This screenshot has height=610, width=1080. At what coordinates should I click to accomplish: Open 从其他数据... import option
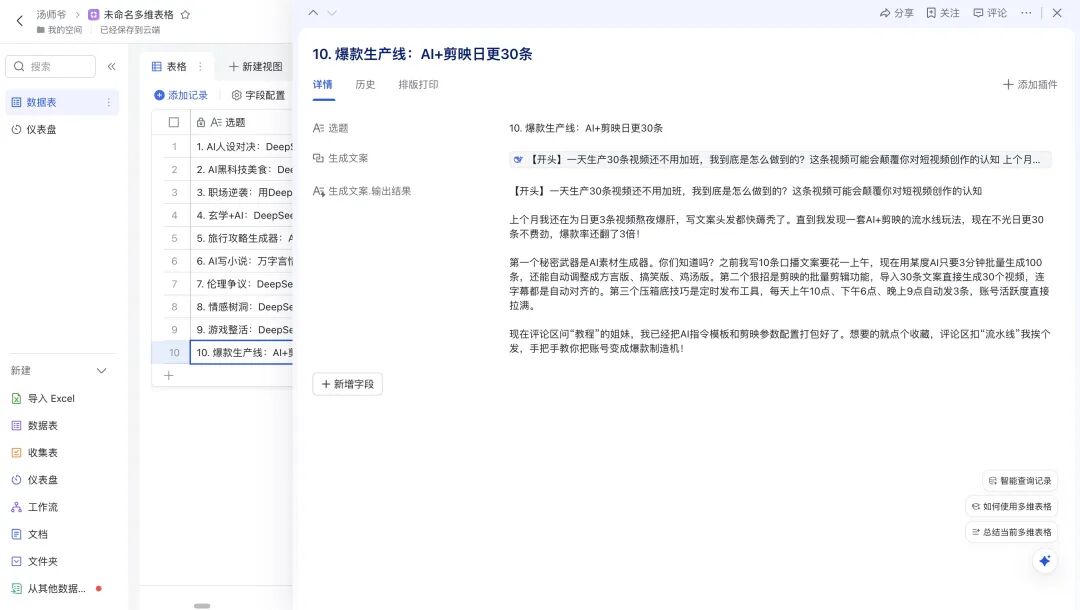click(50, 589)
